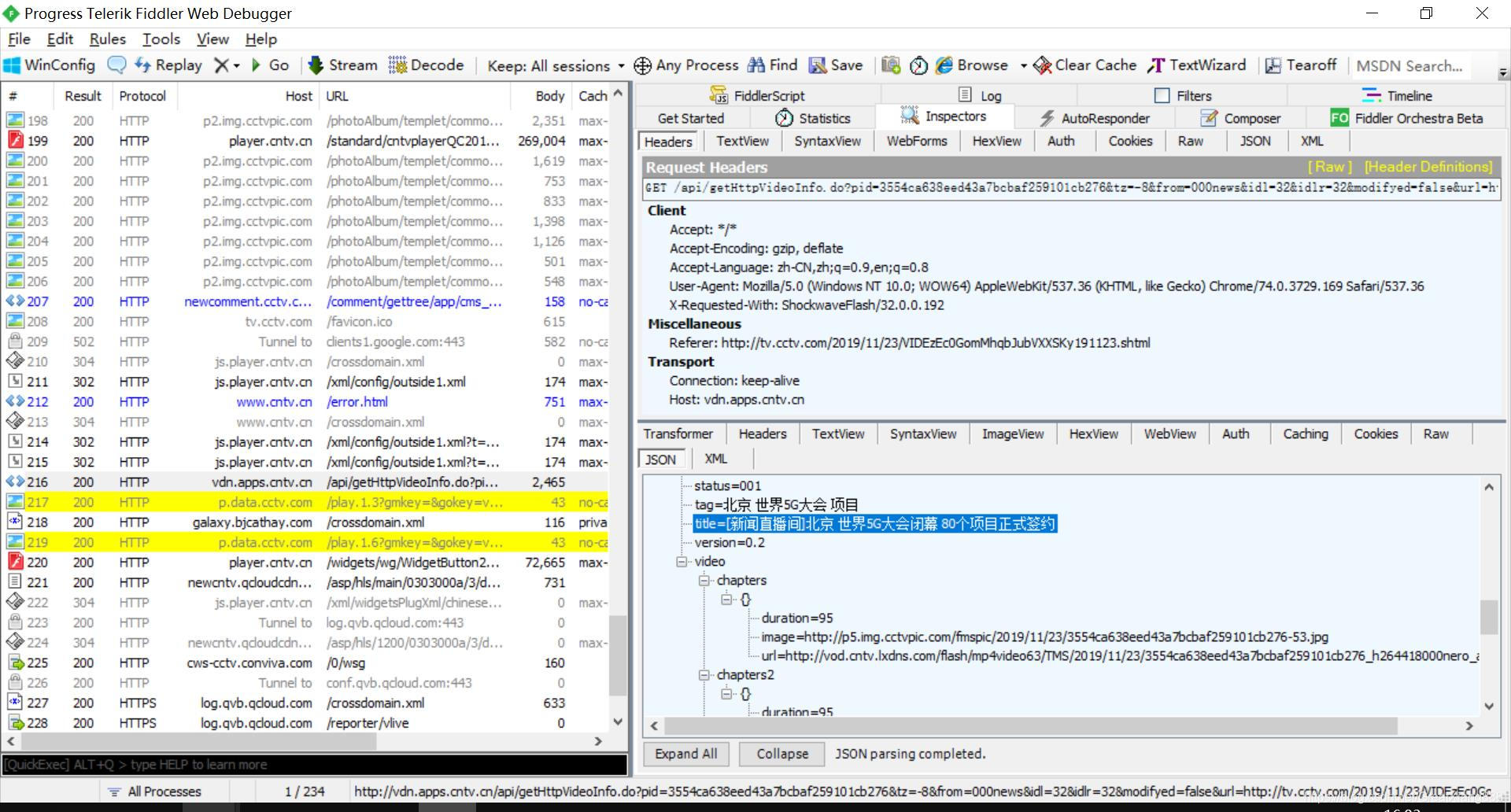Open the TextWizard tool
Image resolution: width=1511 pixels, height=812 pixels.
tap(1197, 65)
